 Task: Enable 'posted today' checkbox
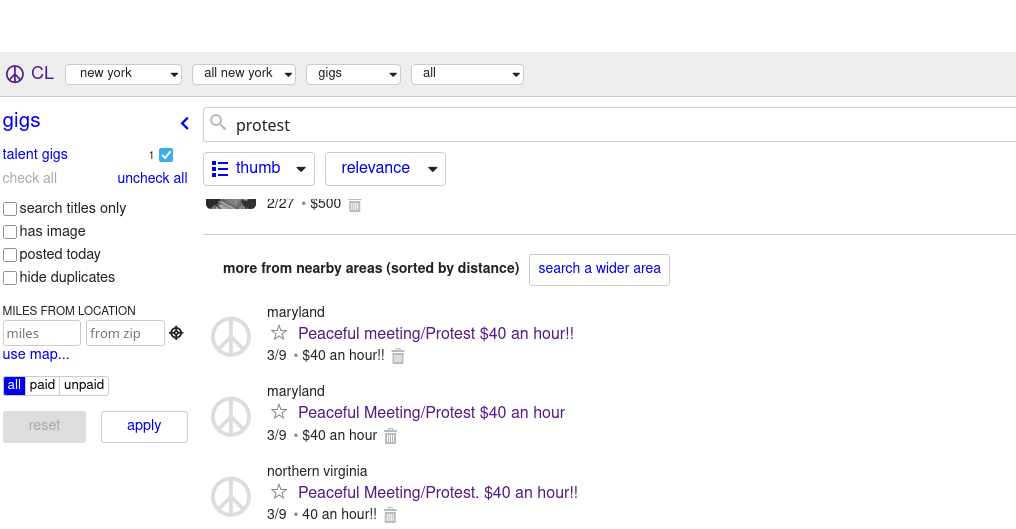point(10,255)
